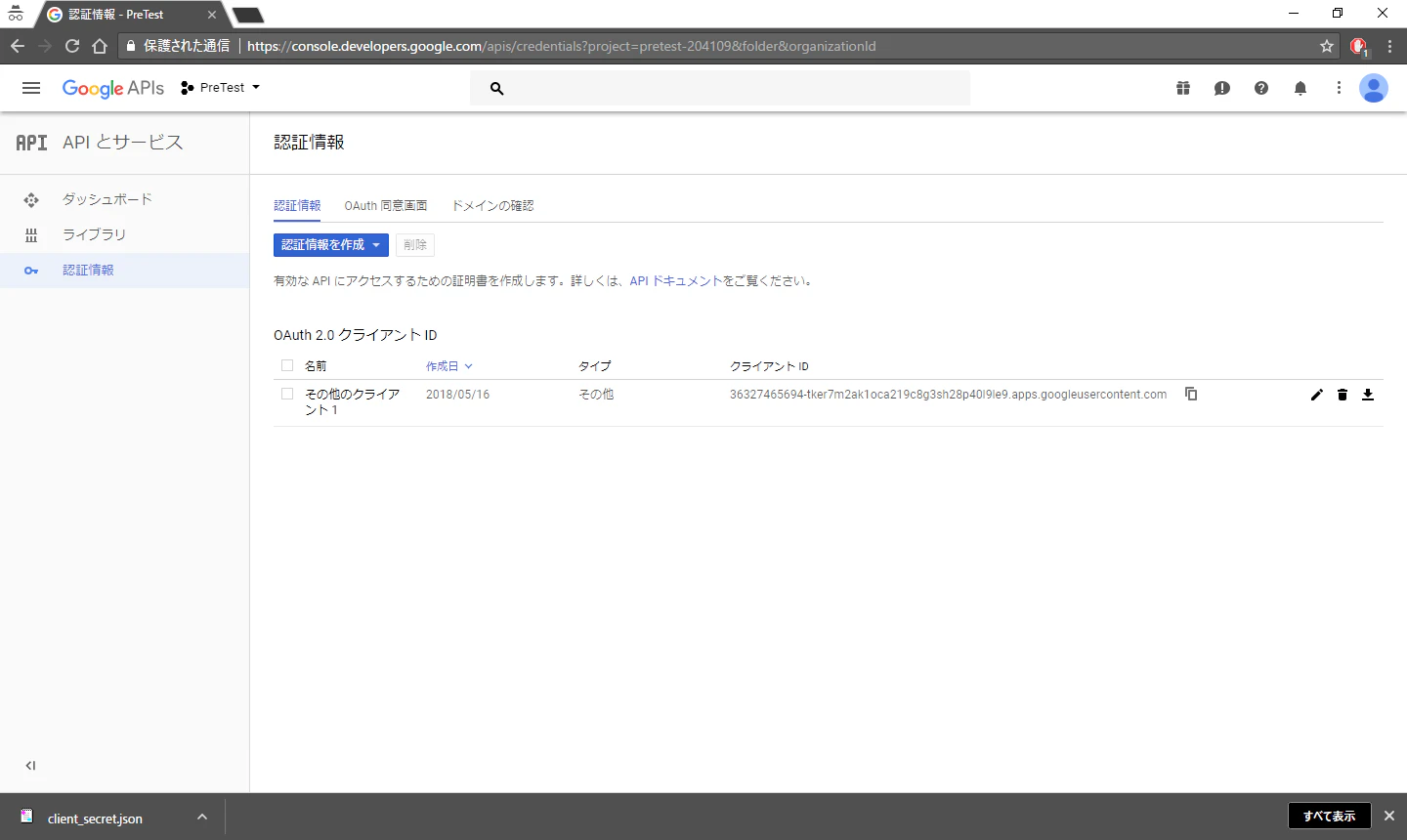1407x840 pixels.
Task: Expand the 認証情報を作成 dropdown button
Action: tap(331, 245)
